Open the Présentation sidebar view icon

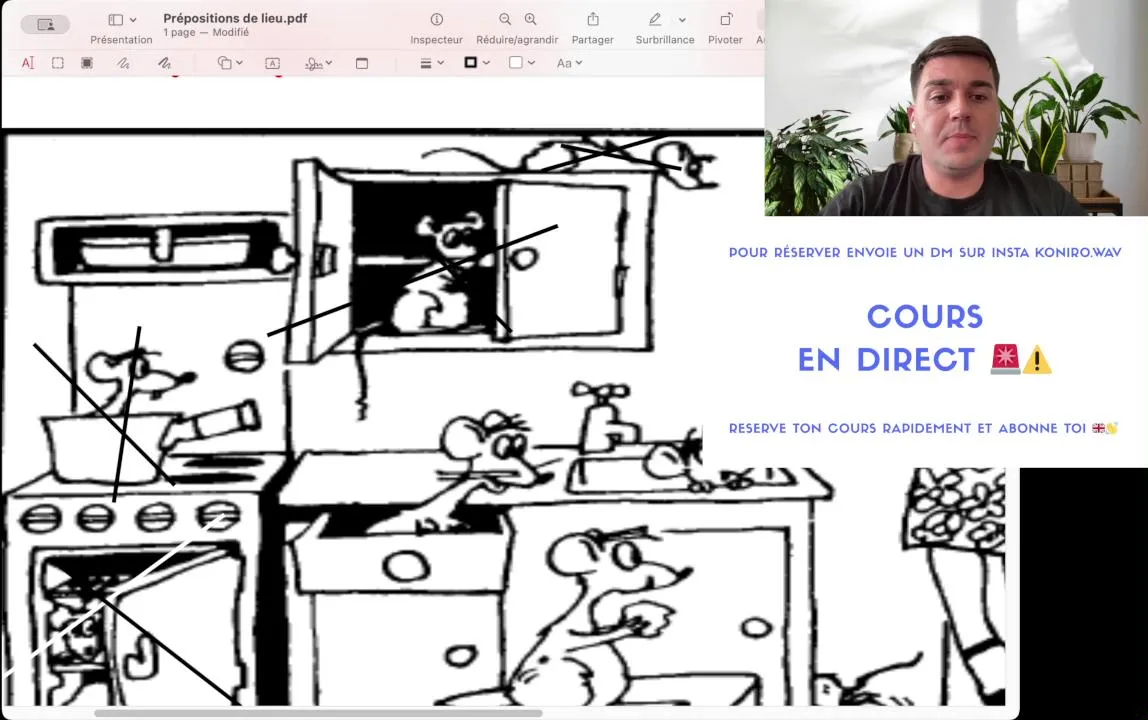tap(116, 20)
